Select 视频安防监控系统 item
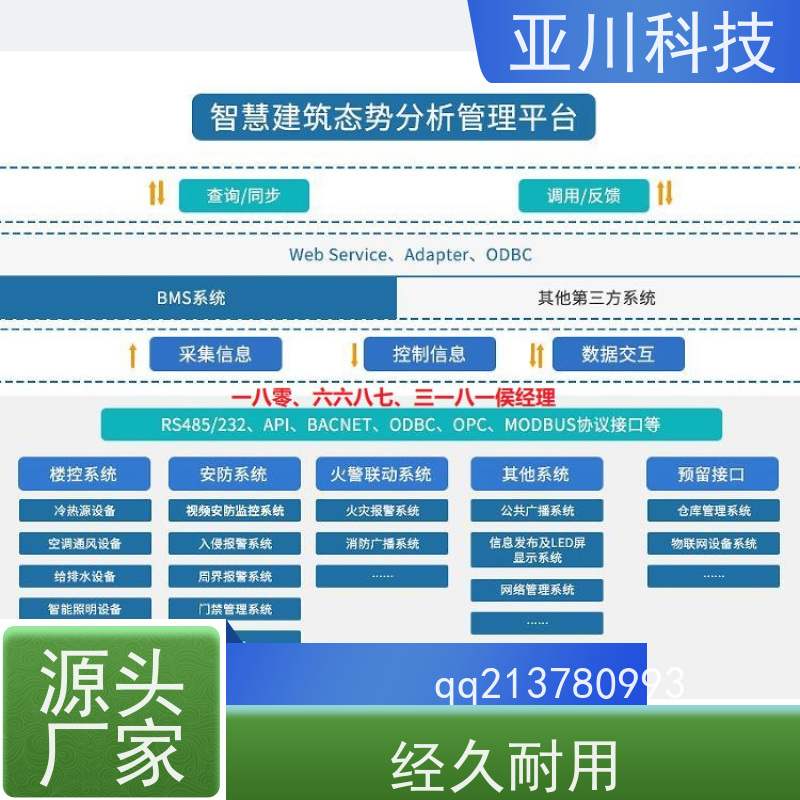 click(x=235, y=510)
